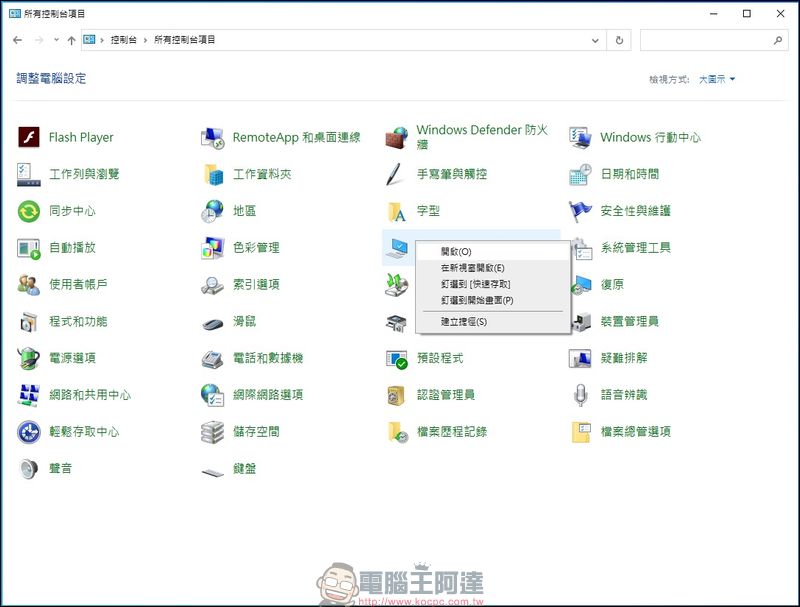Click the Windows Defender 防火牆 icon
The image size is (800, 607).
coord(396,138)
